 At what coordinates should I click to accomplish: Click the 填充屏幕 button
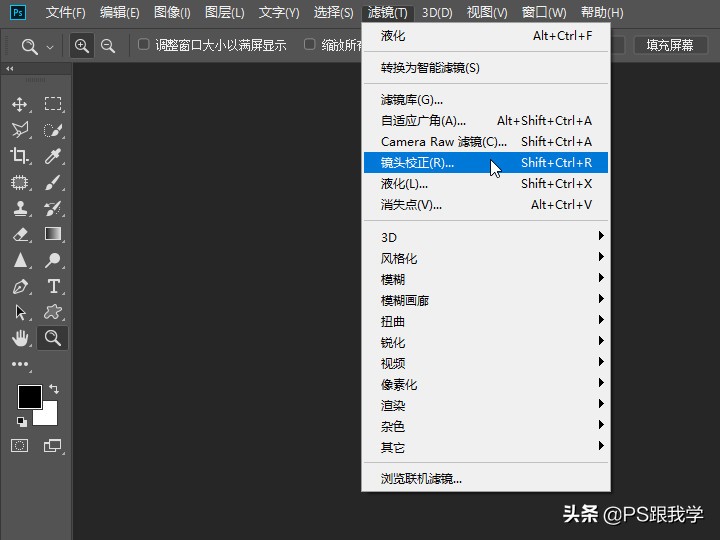(670, 45)
